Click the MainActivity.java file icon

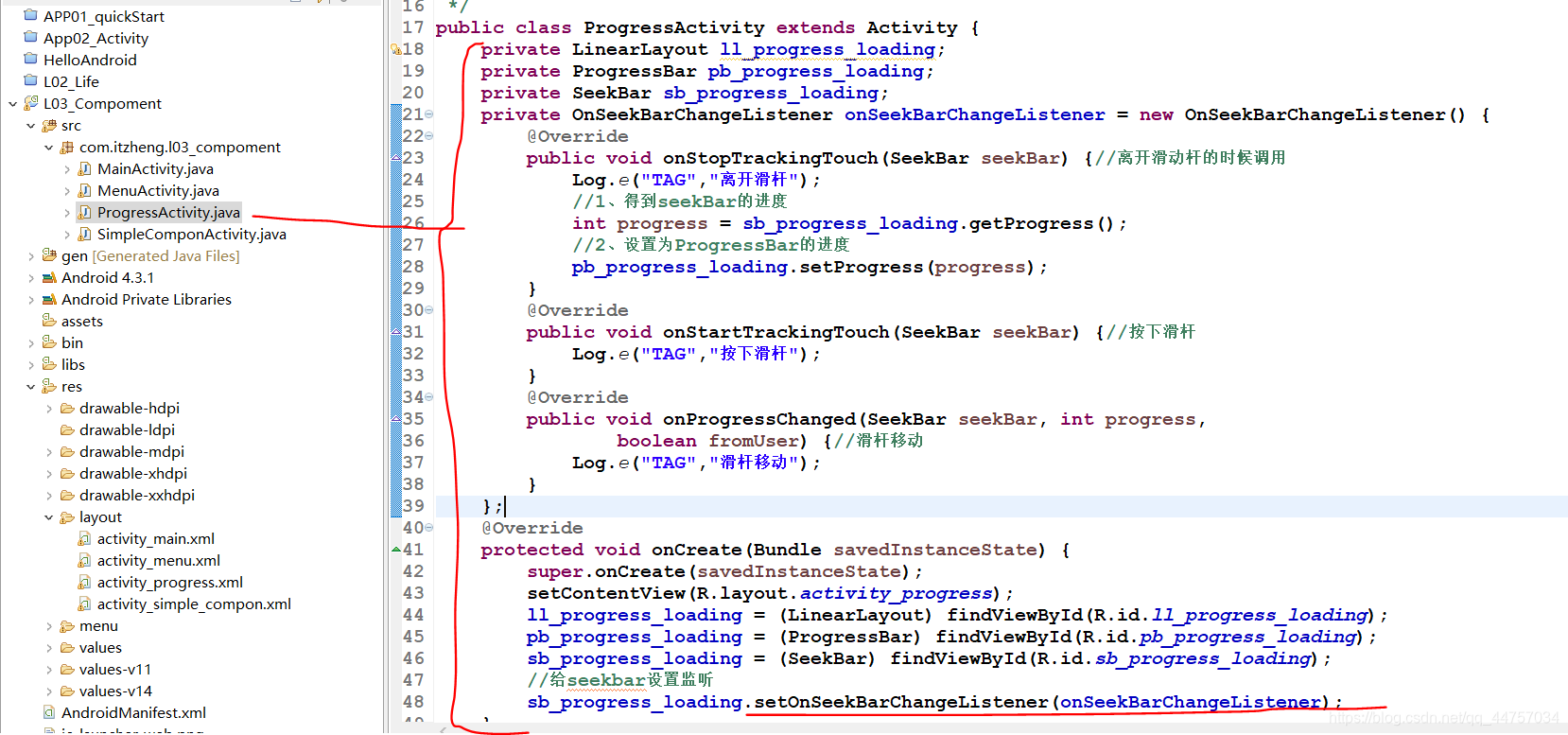coord(85,168)
